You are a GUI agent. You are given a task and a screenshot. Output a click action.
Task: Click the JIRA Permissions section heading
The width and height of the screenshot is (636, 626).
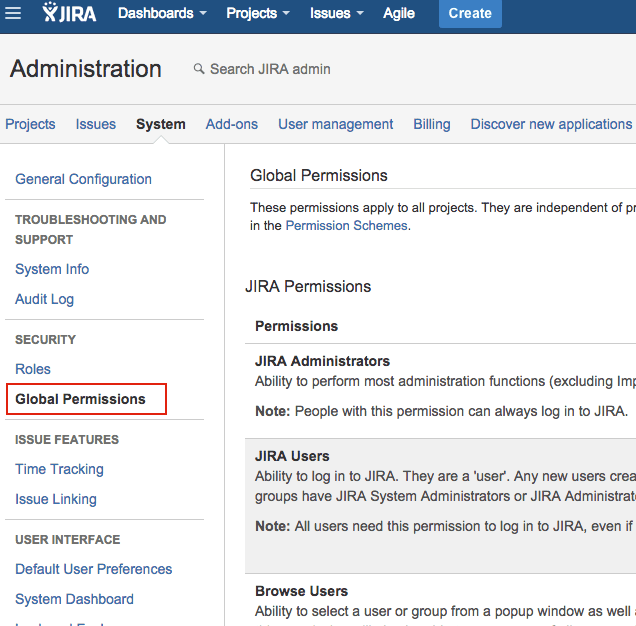pos(308,286)
